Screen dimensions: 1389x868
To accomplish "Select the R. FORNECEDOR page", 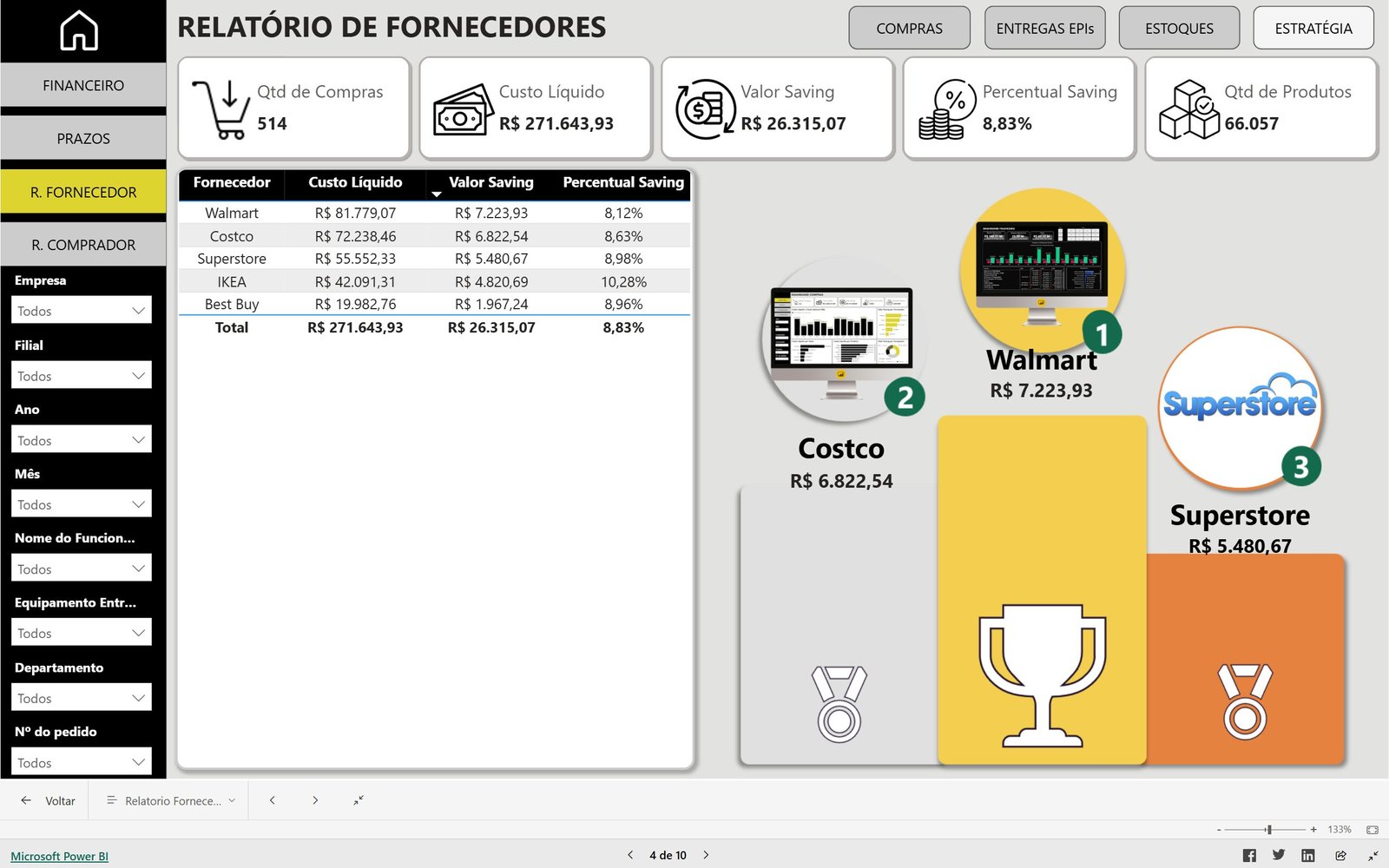I will [83, 192].
